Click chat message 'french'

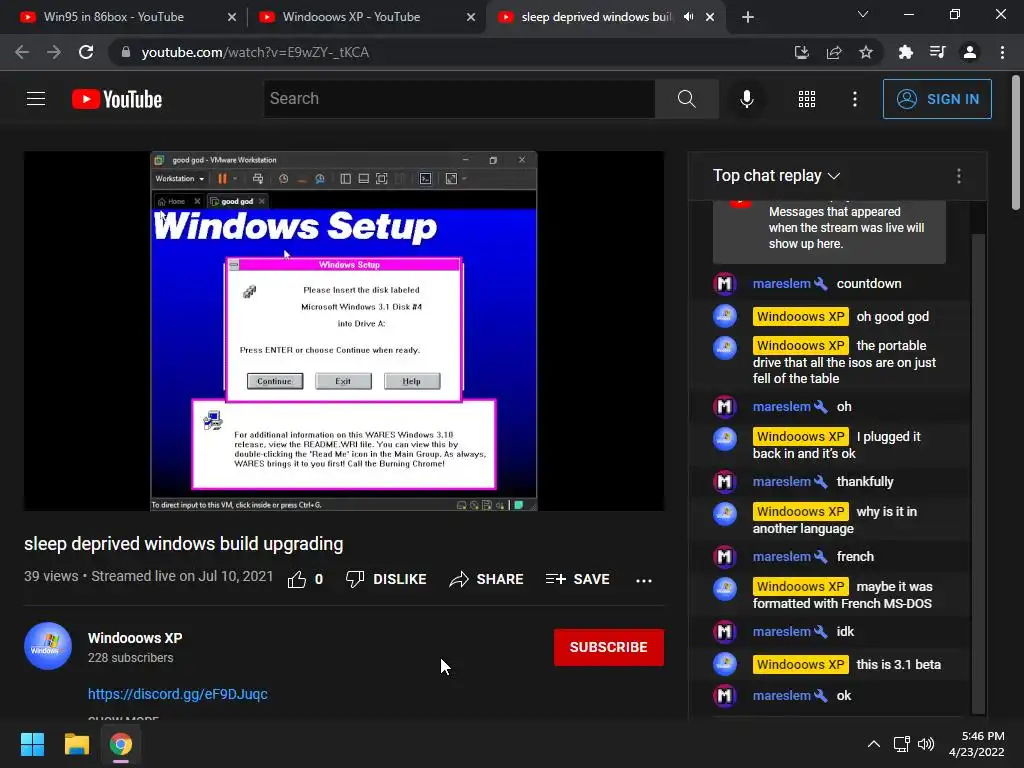[855, 556]
